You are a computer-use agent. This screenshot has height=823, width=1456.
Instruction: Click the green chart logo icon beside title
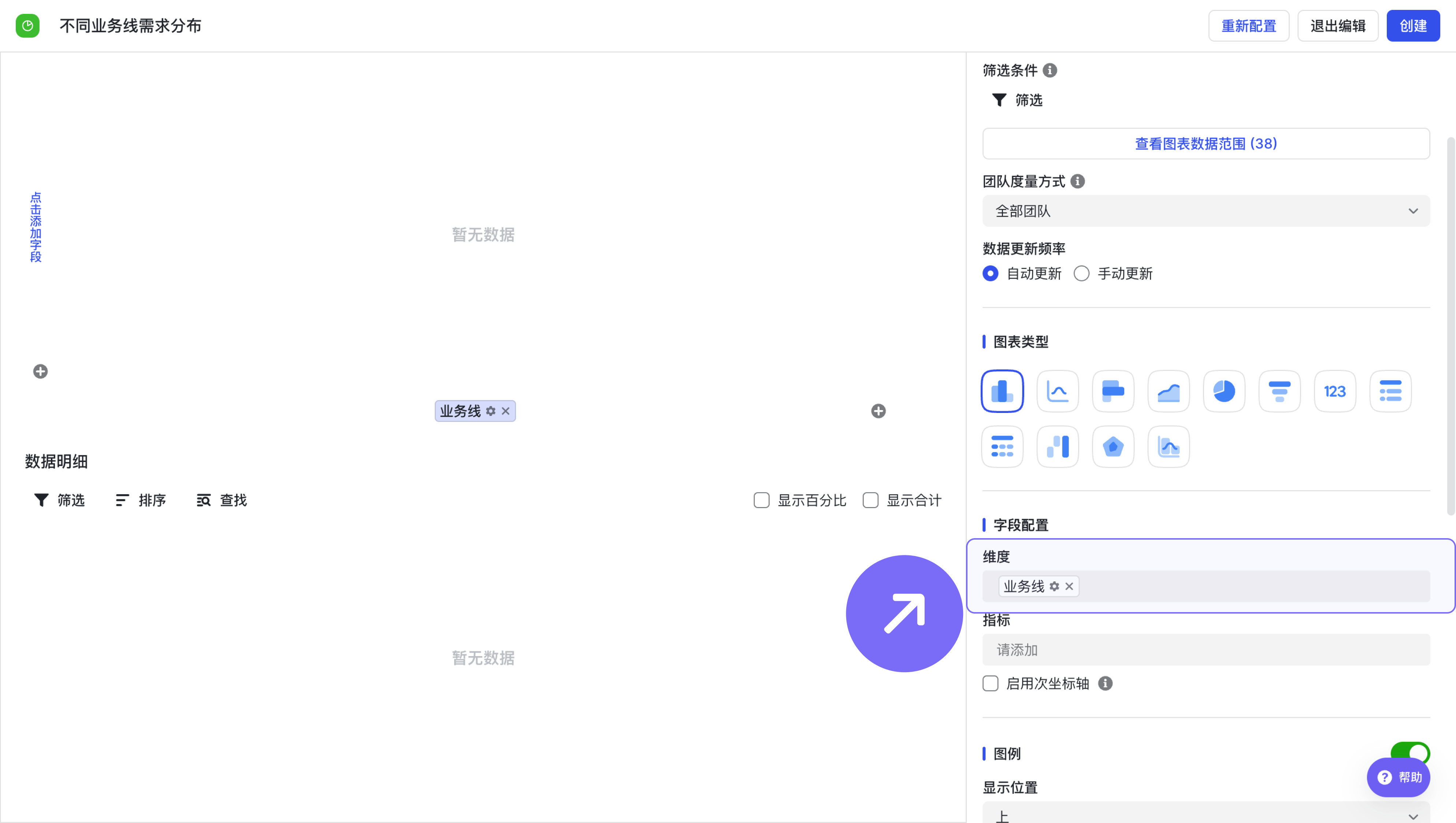pyautogui.click(x=27, y=26)
